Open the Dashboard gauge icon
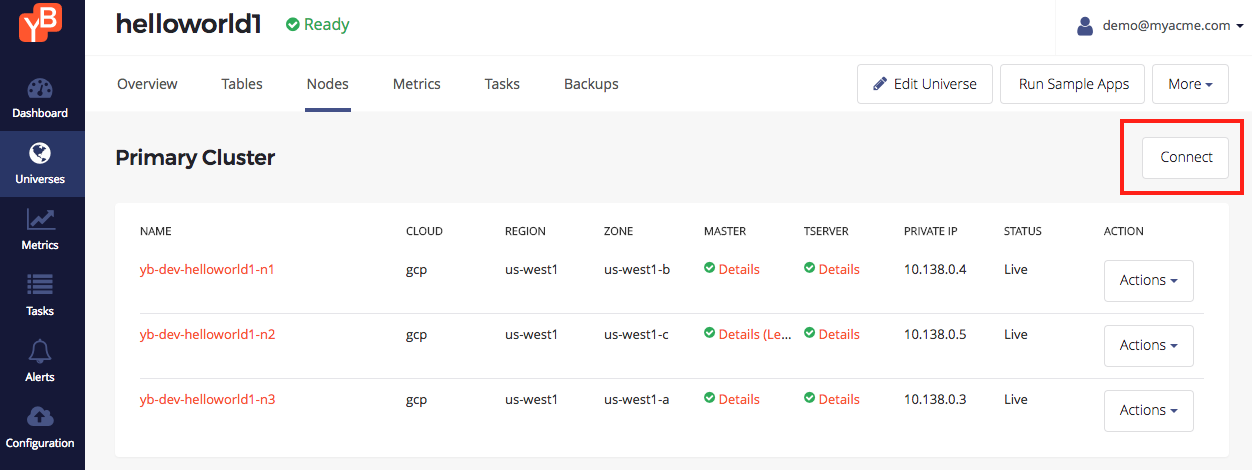1252x470 pixels. pos(40,88)
